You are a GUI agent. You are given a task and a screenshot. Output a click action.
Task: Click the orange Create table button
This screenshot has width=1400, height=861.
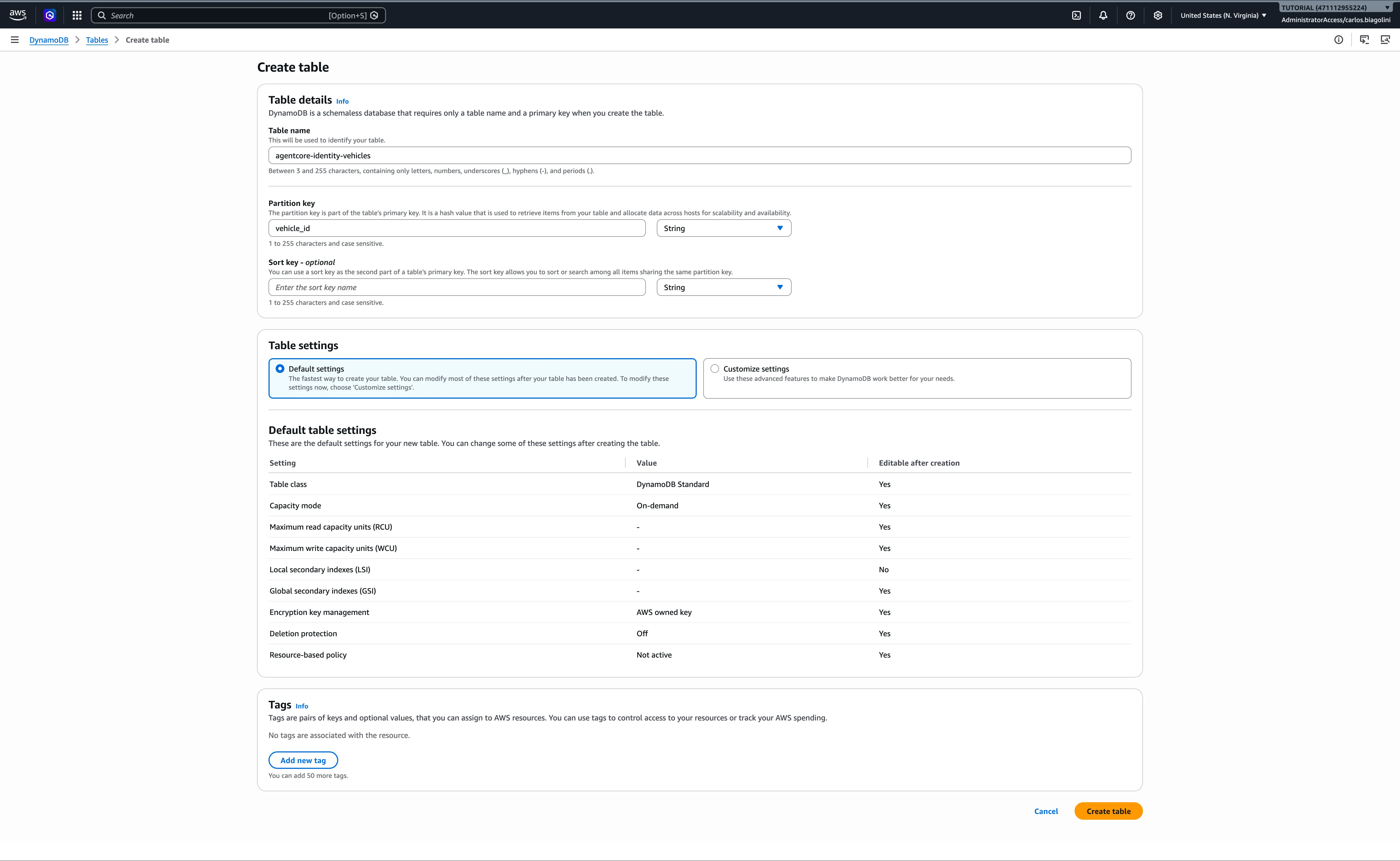1108,811
